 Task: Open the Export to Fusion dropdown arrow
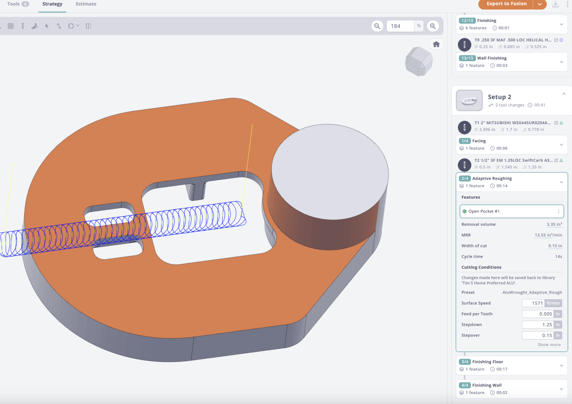click(x=540, y=4)
